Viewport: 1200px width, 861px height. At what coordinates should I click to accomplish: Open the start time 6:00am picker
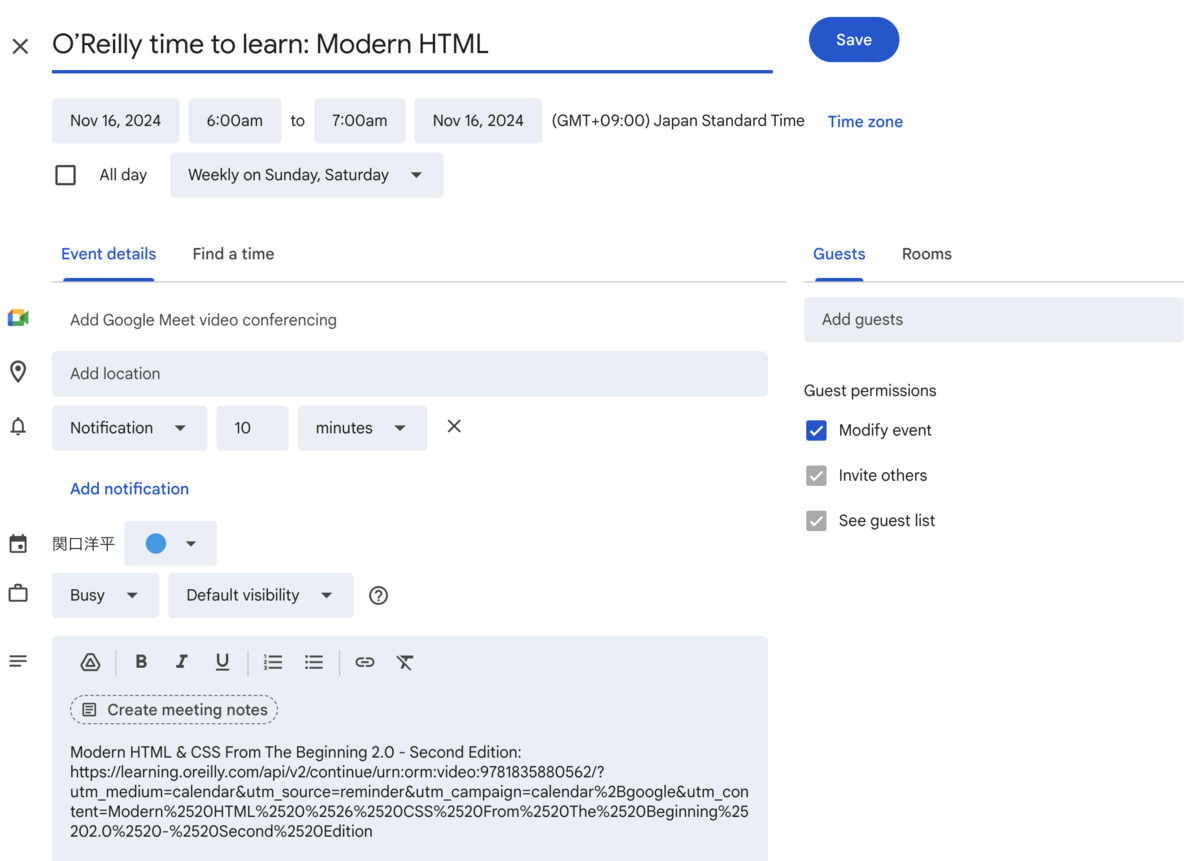click(235, 121)
